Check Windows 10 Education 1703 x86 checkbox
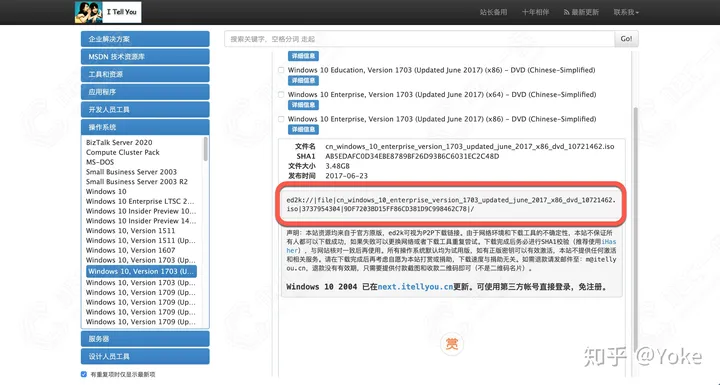 [281, 70]
